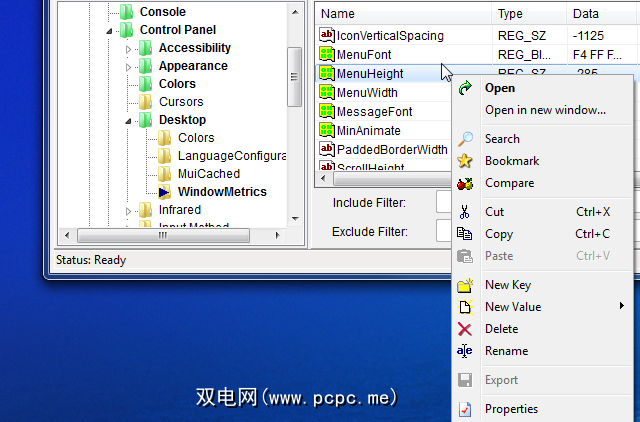Choose Delete in the context menu
Screen dimensions: 640x422
(x=542, y=329)
